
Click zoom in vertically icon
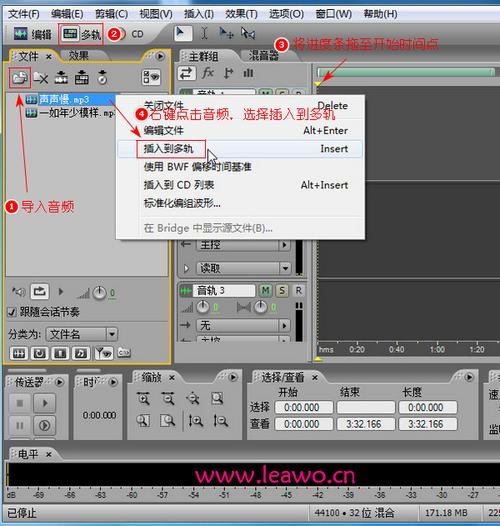(x=195, y=420)
